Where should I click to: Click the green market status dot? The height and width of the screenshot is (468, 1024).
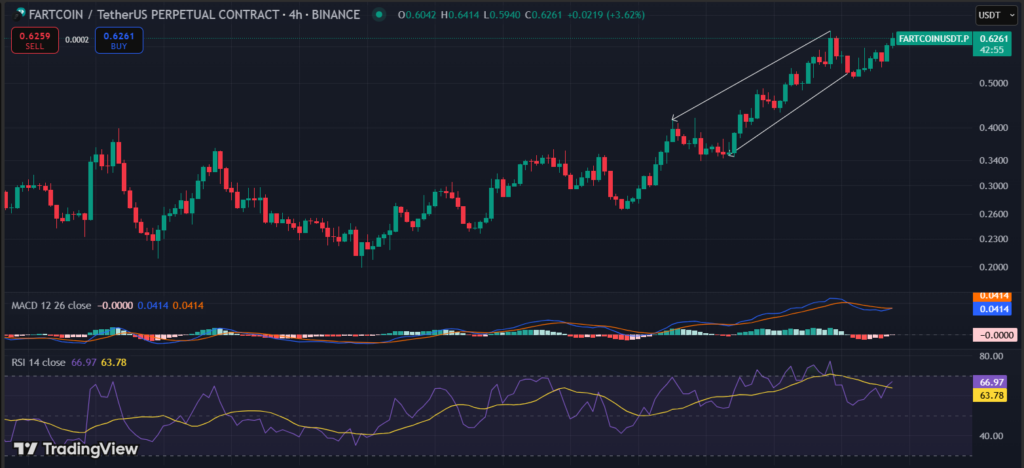[x=377, y=14]
